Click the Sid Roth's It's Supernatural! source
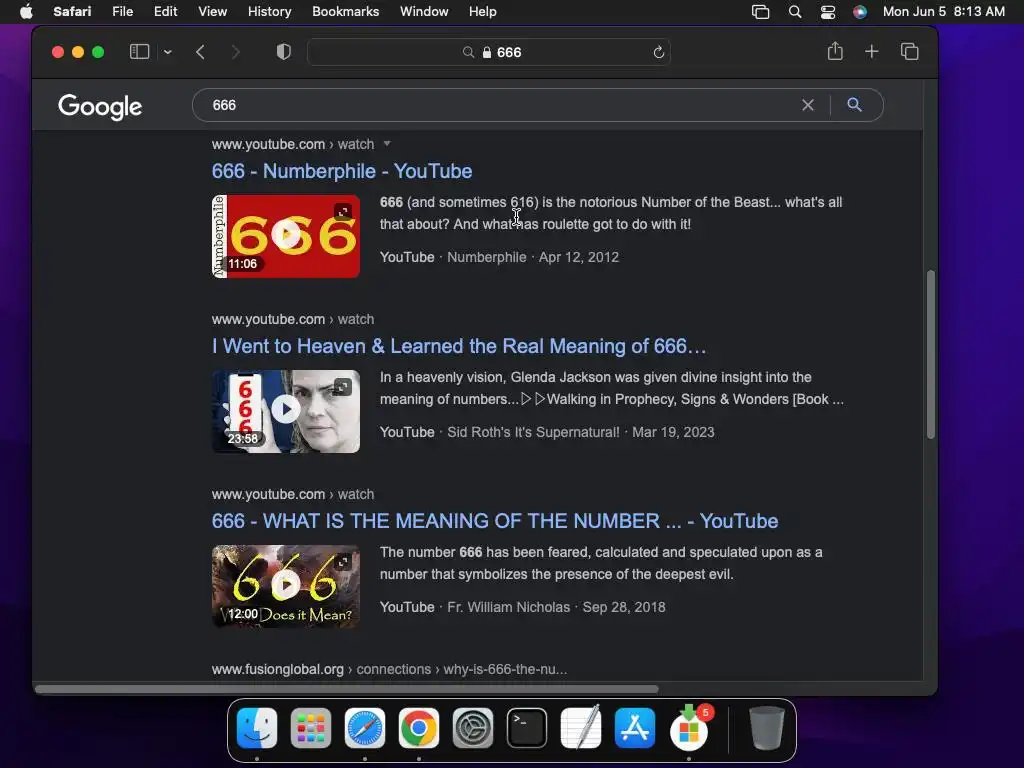This screenshot has width=1024, height=768. pos(533,432)
